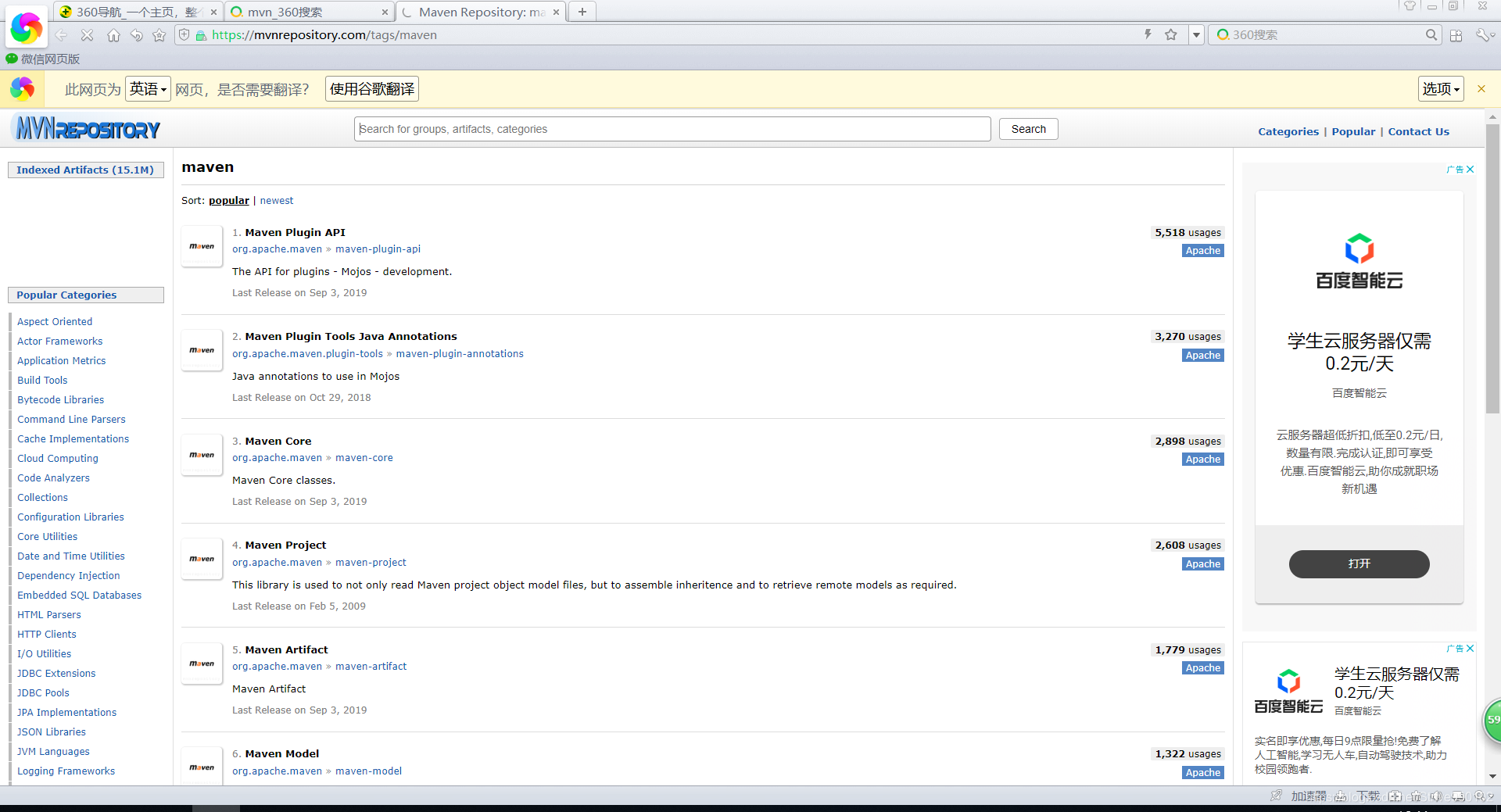Open the language dropdown showing 英语
The height and width of the screenshot is (812, 1501).
click(x=148, y=89)
